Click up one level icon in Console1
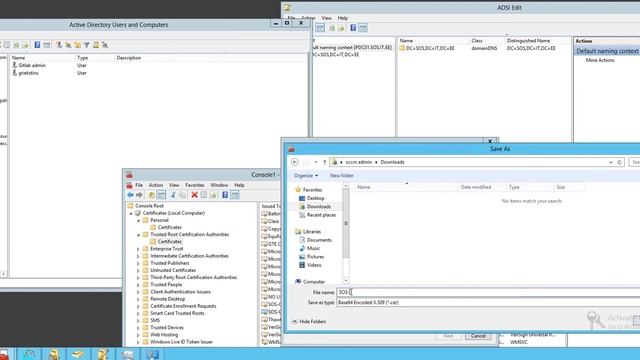 [151, 195]
